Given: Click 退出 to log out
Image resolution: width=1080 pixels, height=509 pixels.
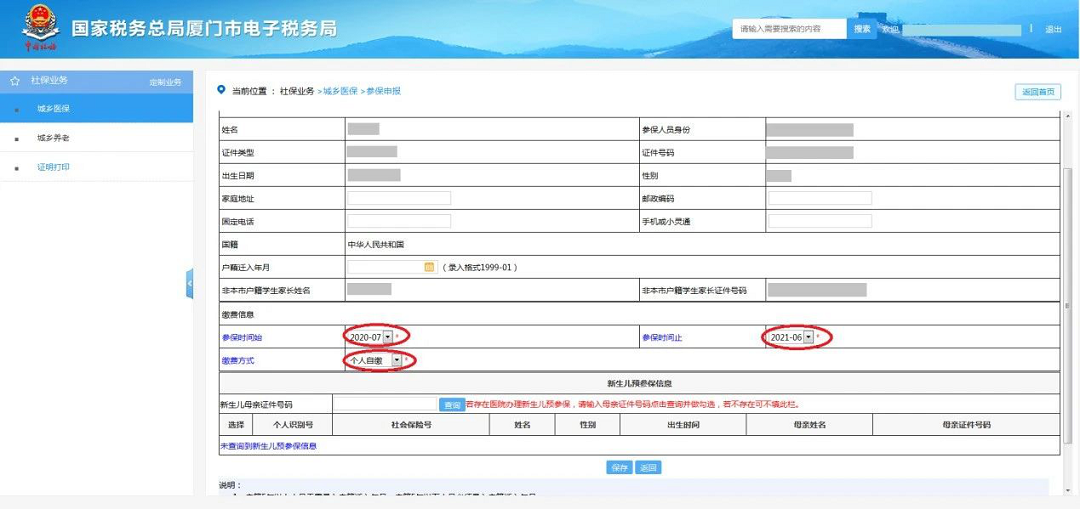Looking at the screenshot, I should [1053, 30].
